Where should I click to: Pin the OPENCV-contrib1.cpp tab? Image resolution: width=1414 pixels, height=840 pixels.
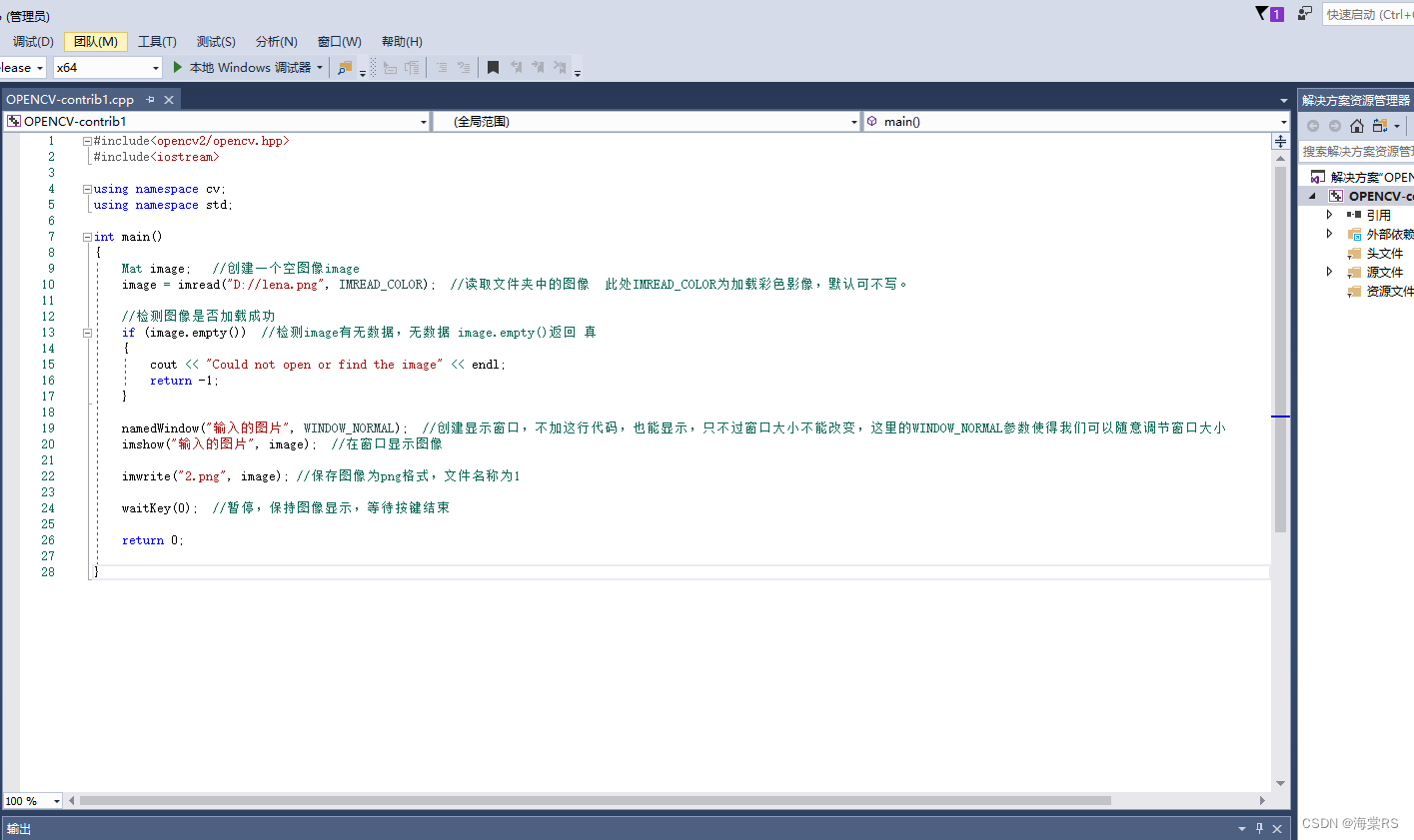[150, 100]
